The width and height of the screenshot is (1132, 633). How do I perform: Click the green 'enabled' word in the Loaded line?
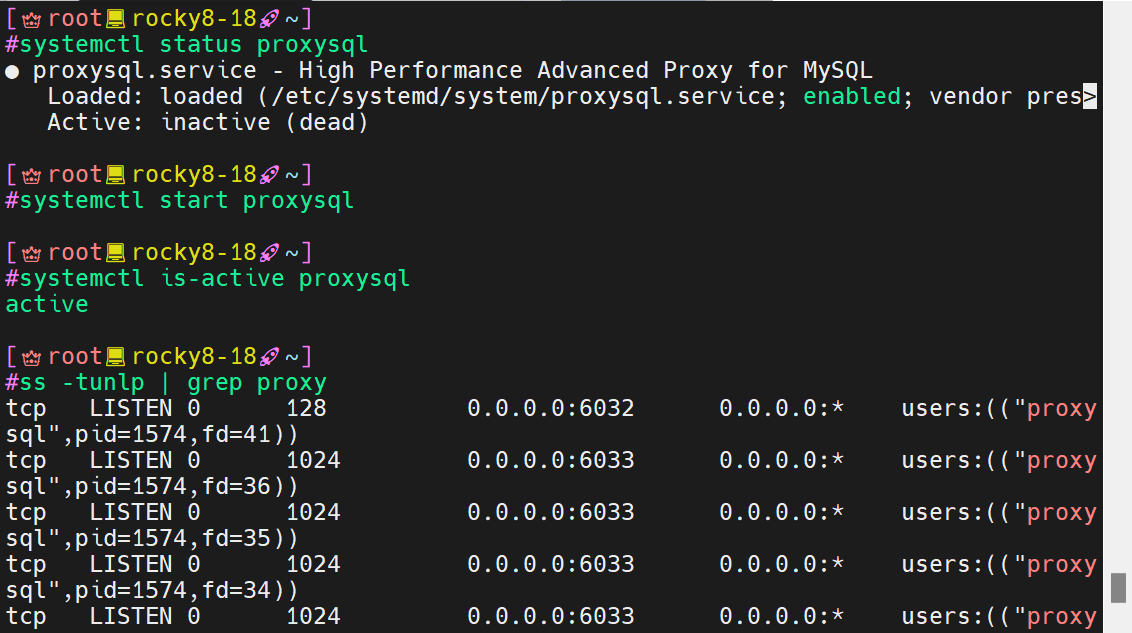tap(852, 96)
